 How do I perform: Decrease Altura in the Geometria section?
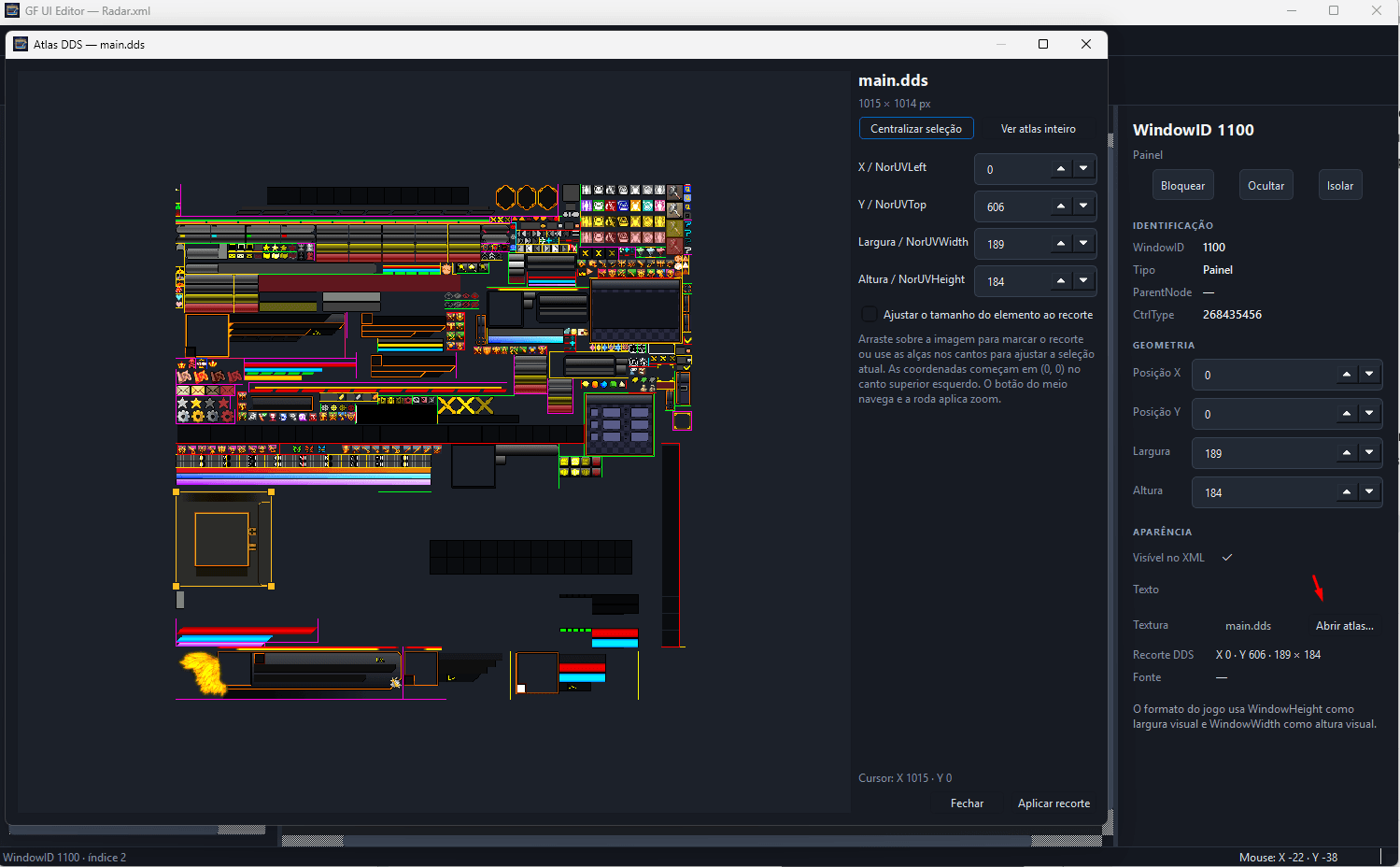[1369, 492]
